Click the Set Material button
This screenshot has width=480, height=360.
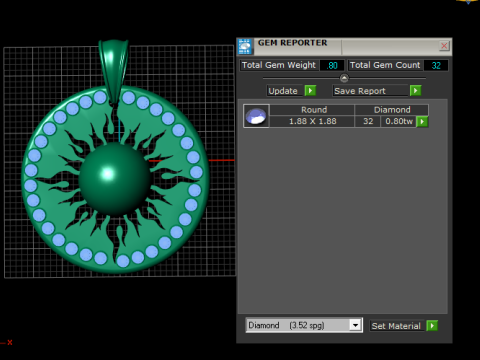point(397,326)
